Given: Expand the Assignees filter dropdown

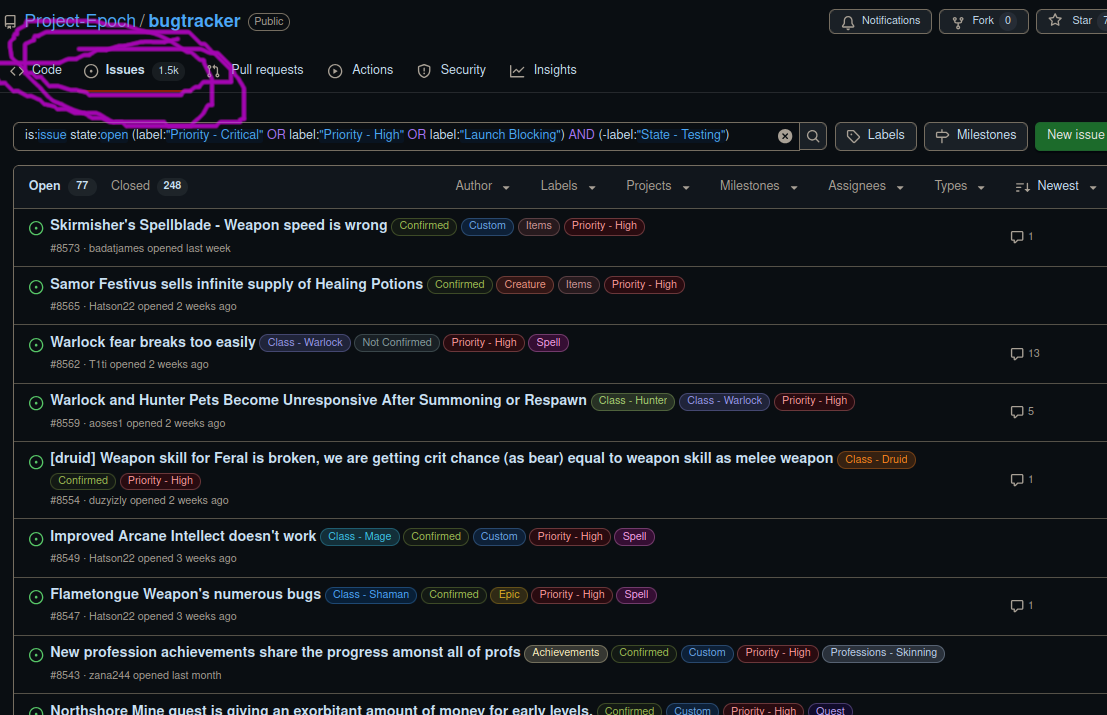Looking at the screenshot, I should coord(866,186).
